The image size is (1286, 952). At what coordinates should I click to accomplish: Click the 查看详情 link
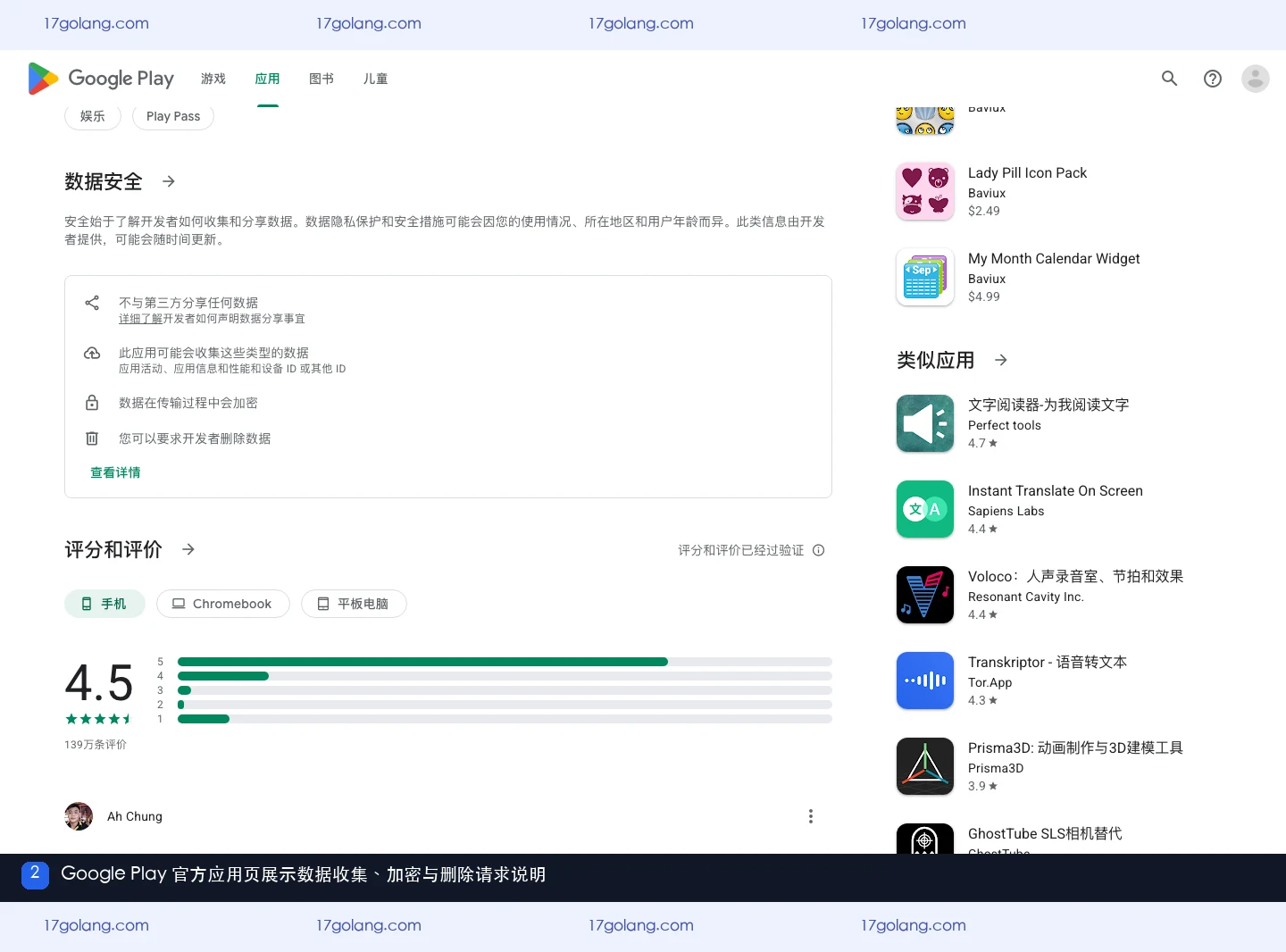[x=115, y=472]
